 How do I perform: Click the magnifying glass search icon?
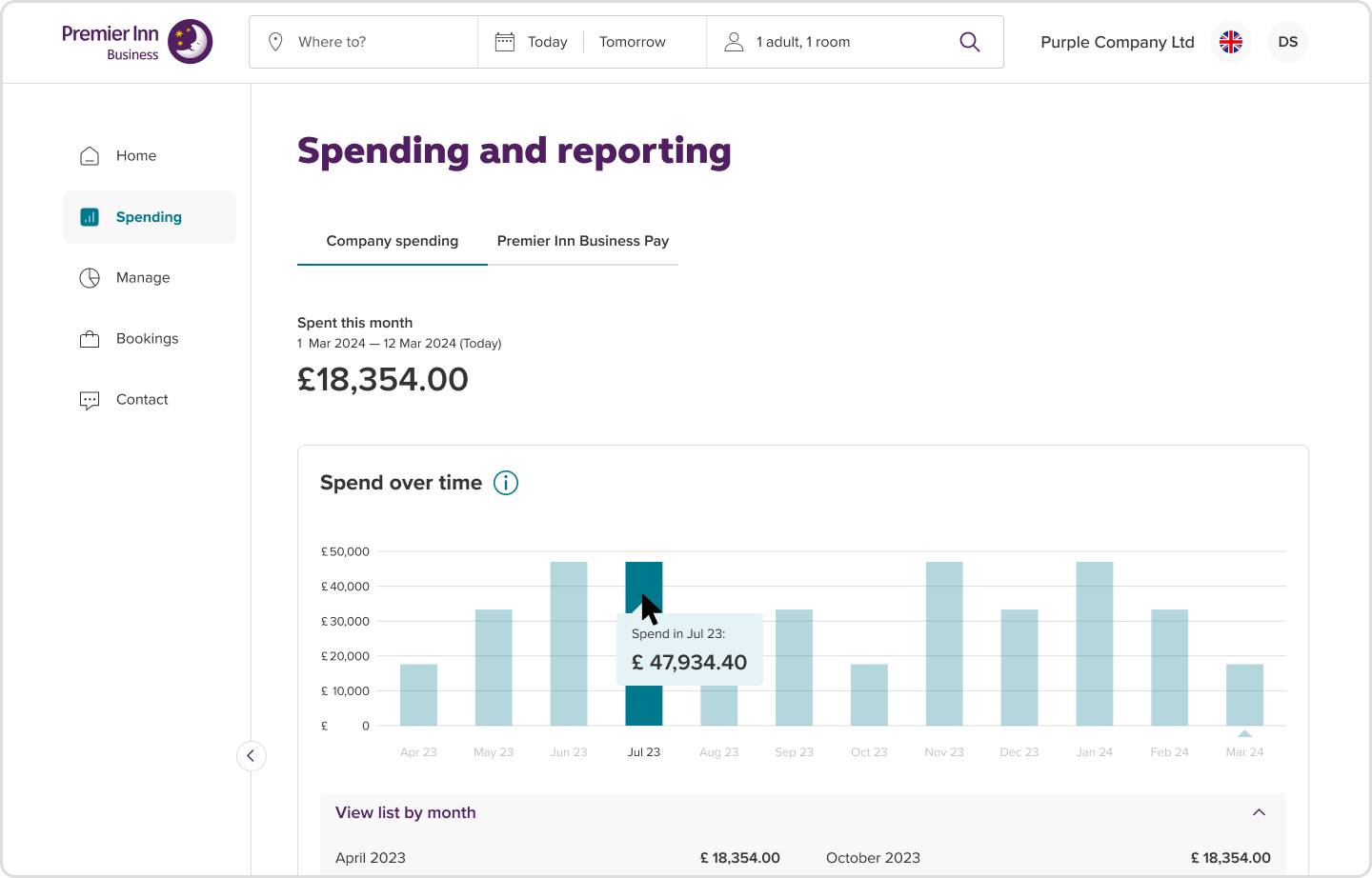pyautogui.click(x=970, y=42)
